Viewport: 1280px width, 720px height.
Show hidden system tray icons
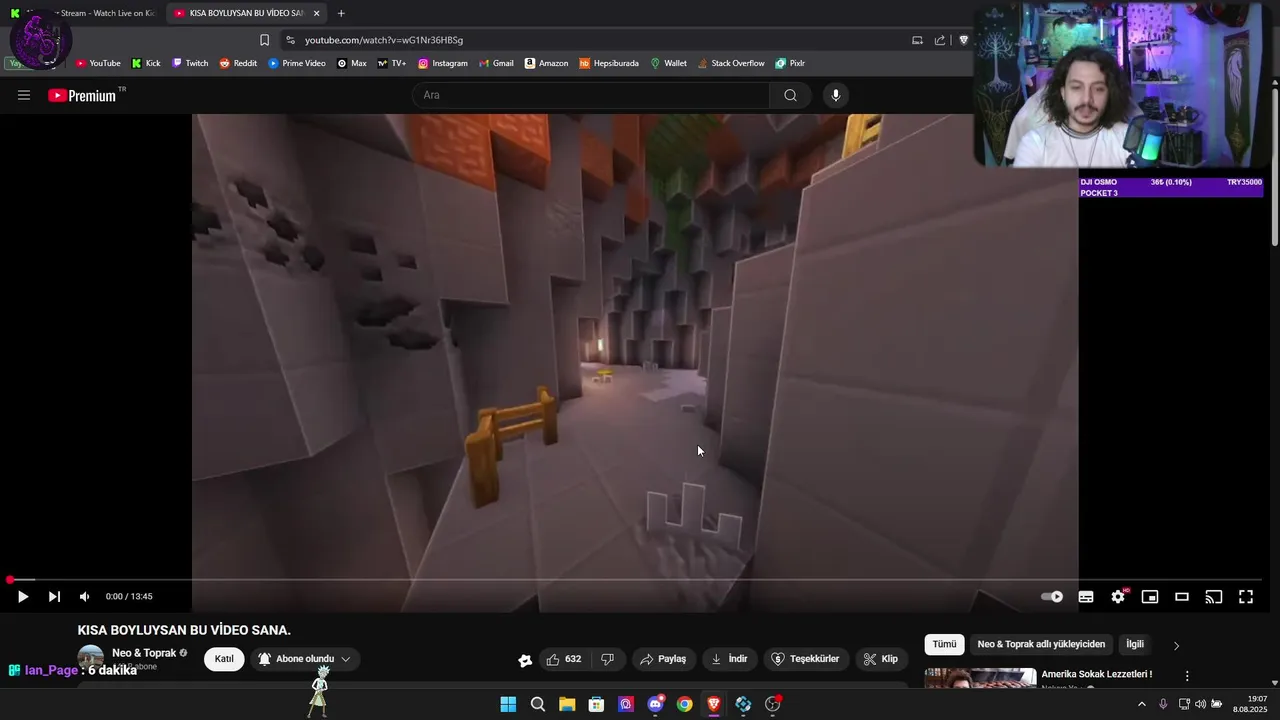coord(1142,704)
